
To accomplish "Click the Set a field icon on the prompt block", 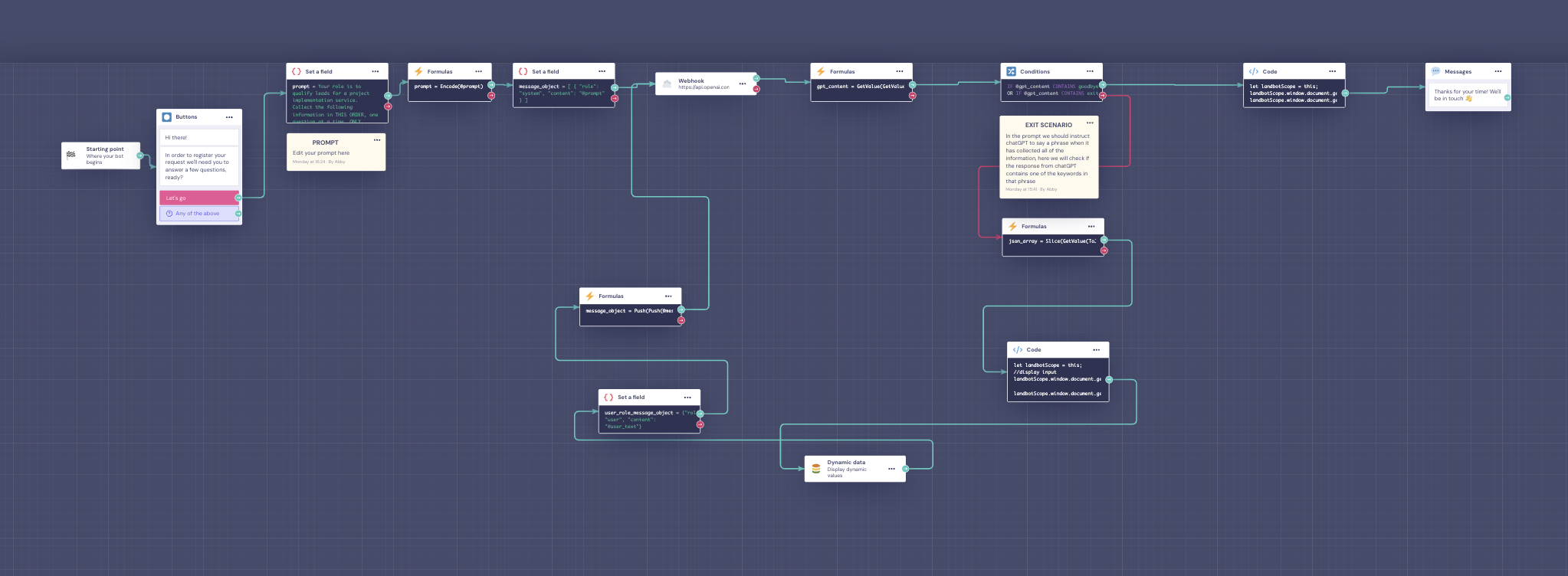I will (x=297, y=71).
